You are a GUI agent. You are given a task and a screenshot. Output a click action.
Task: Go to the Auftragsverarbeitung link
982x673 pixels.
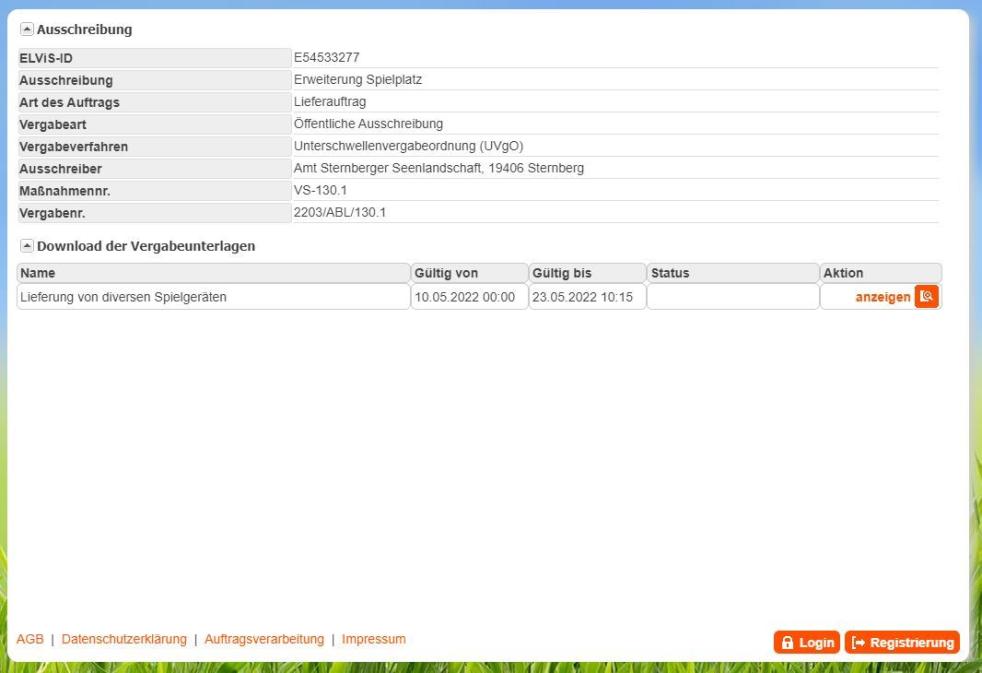[264, 639]
